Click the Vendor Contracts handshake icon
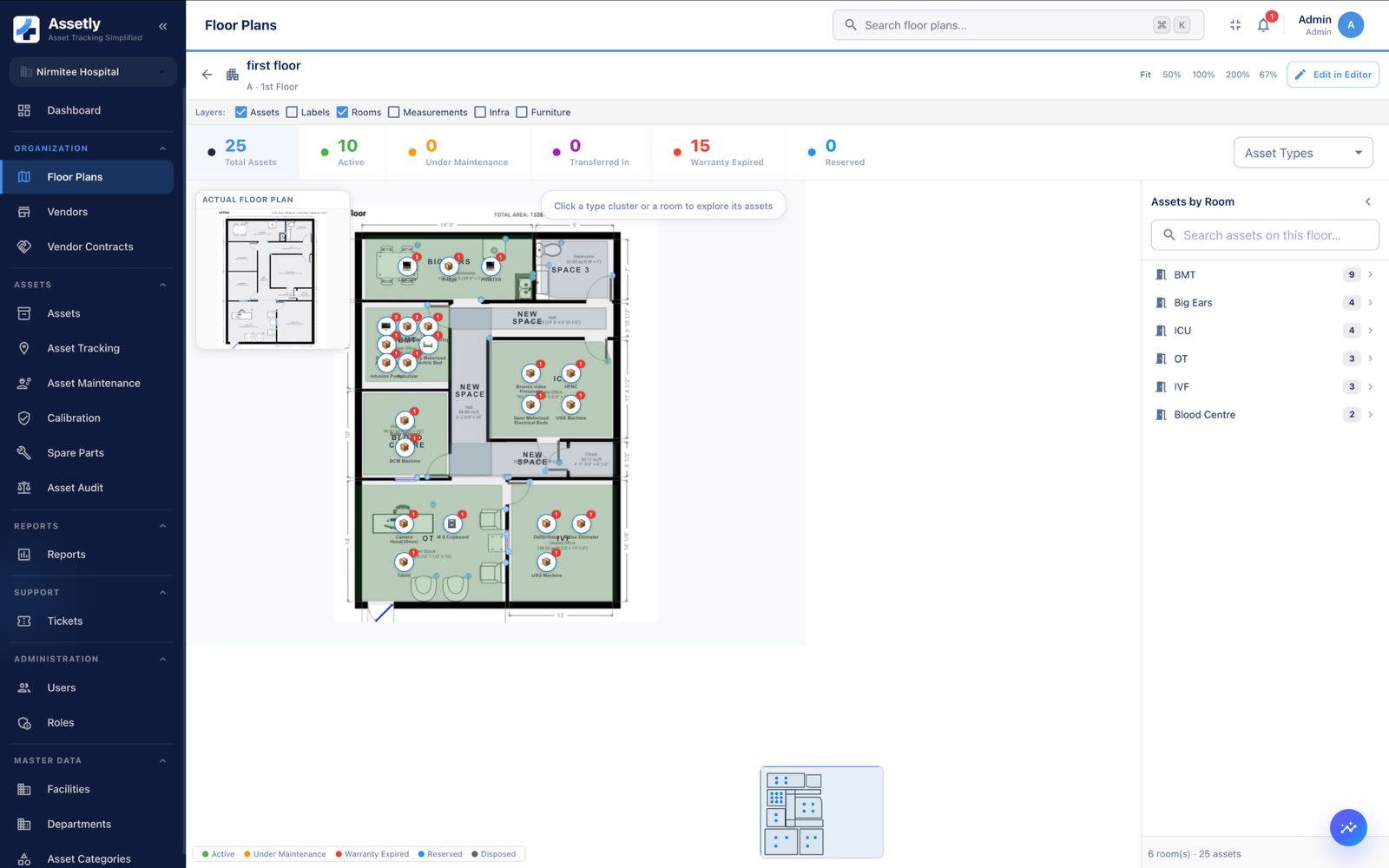 tap(24, 247)
